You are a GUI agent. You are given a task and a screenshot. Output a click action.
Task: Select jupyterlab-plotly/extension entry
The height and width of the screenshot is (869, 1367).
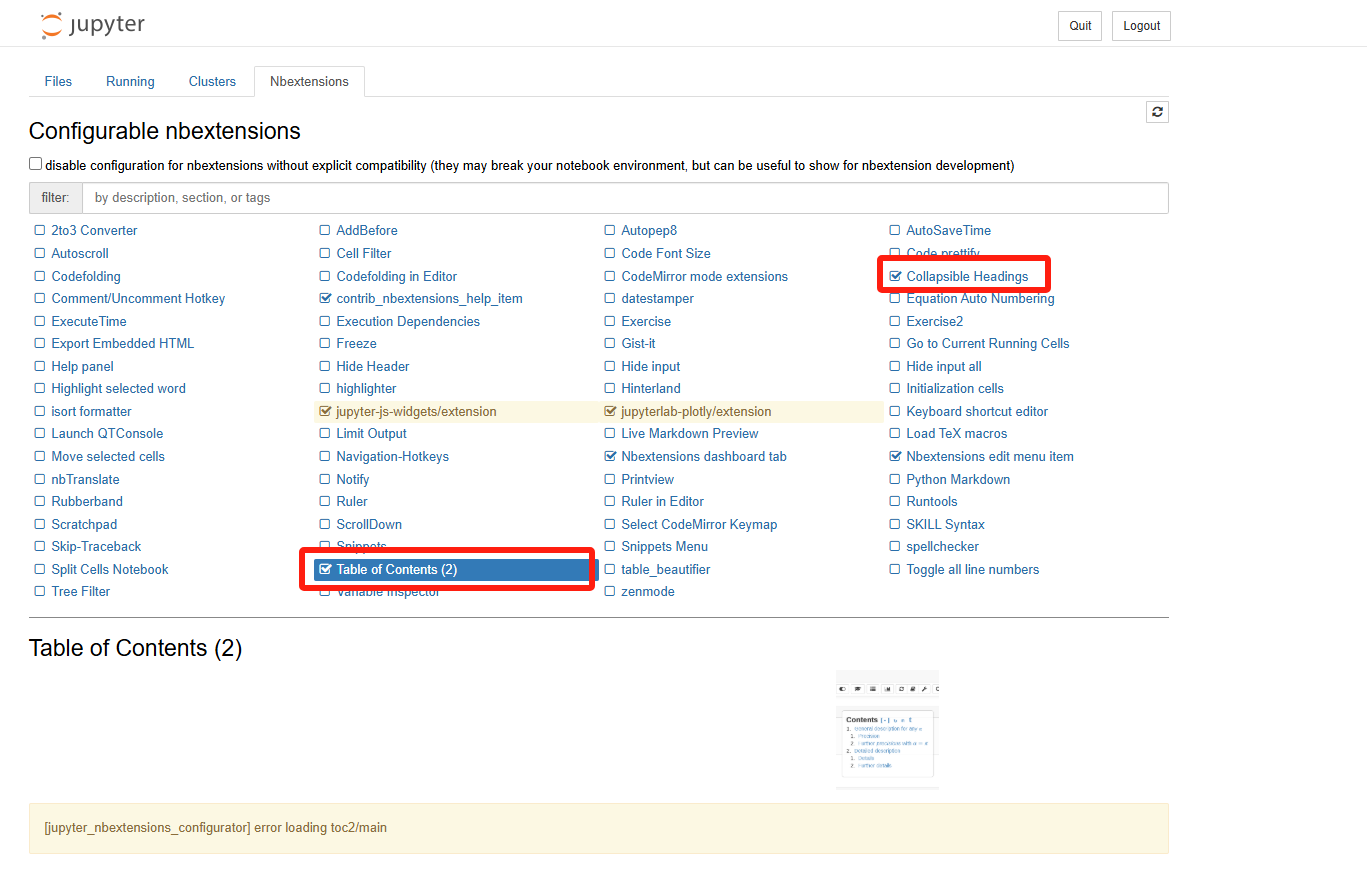pos(696,412)
